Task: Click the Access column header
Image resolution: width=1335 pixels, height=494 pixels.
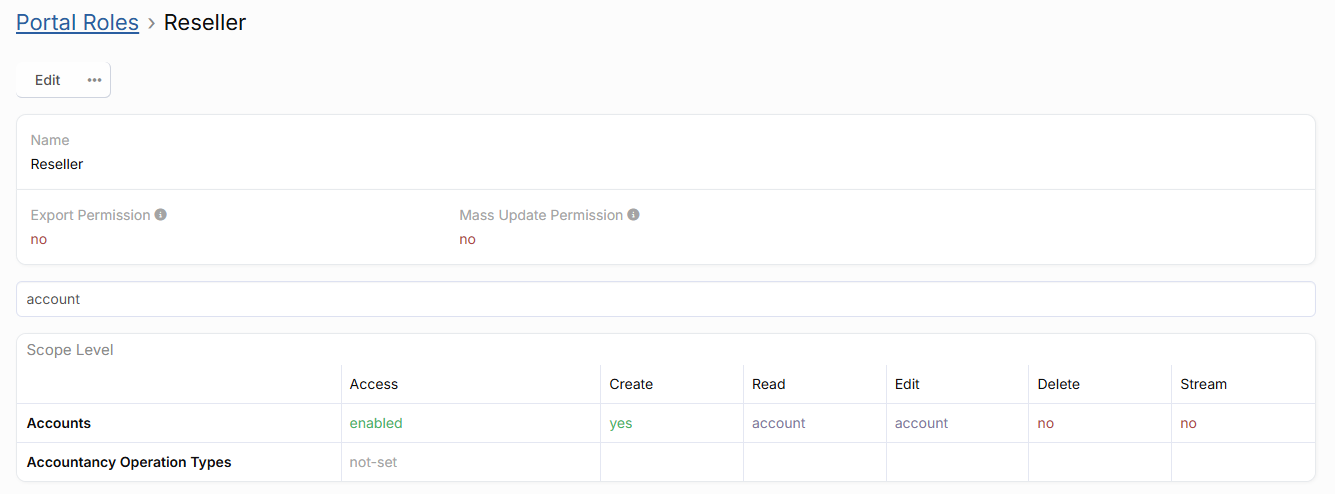Action: [374, 384]
